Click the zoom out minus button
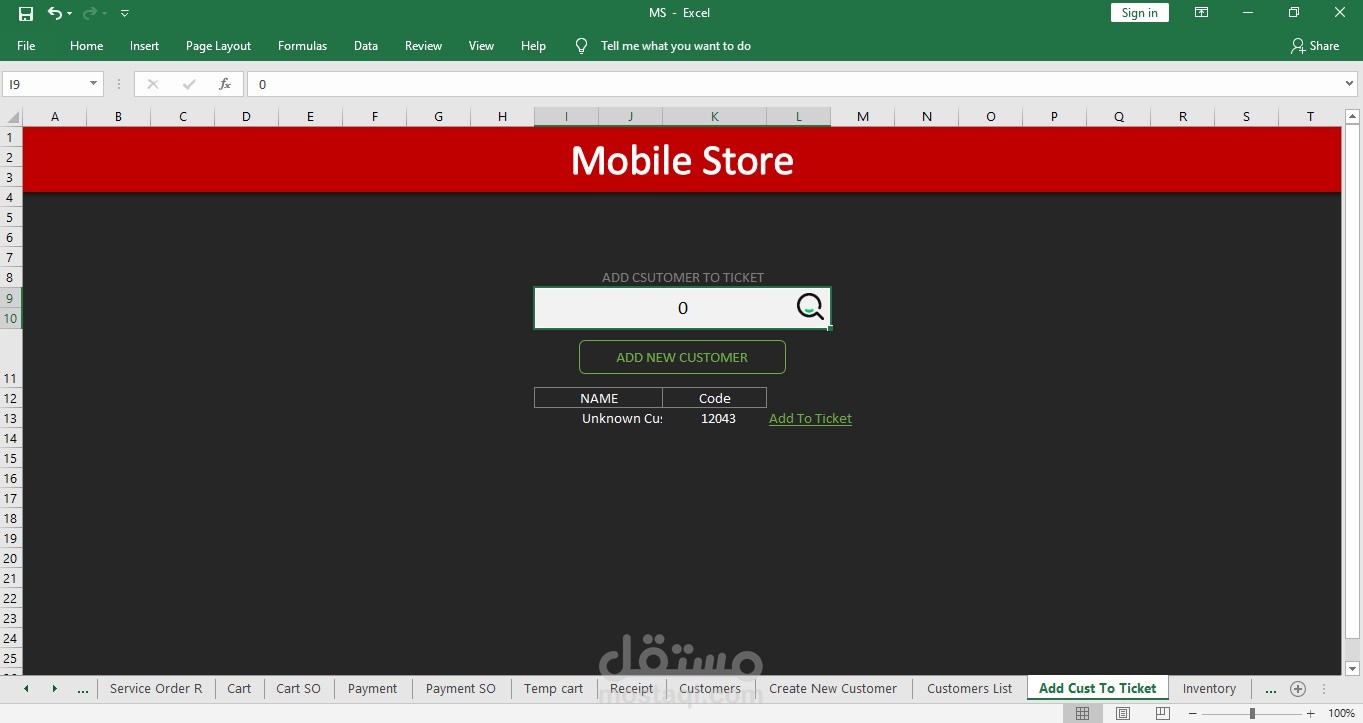Screen dimensions: 1363x723 1193,714
